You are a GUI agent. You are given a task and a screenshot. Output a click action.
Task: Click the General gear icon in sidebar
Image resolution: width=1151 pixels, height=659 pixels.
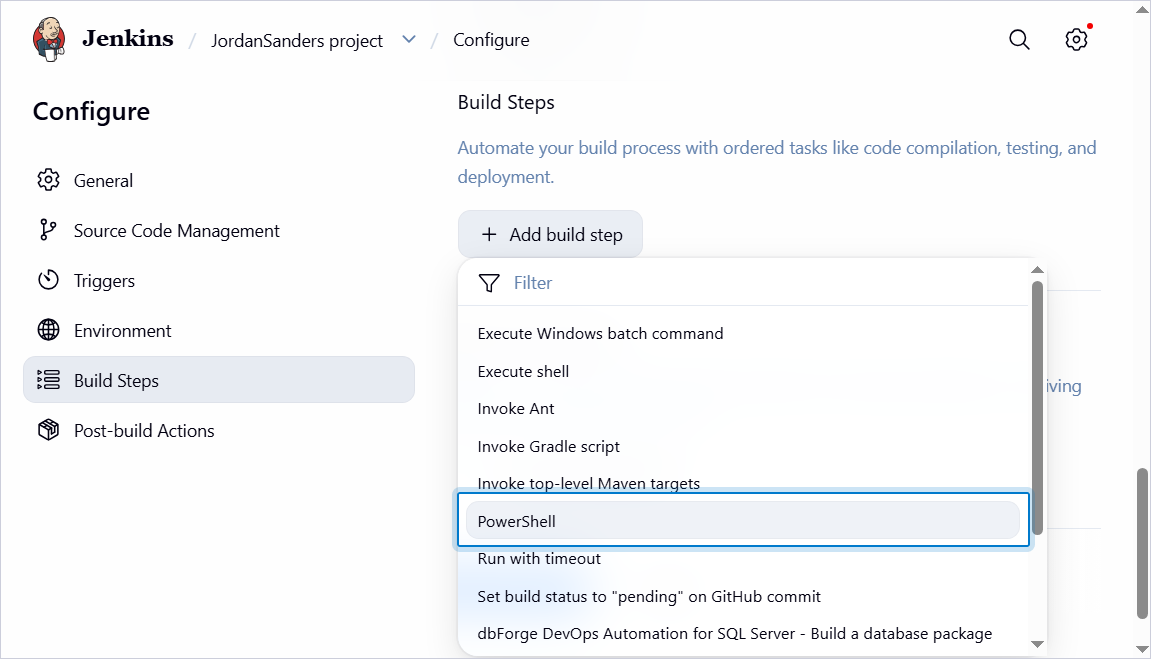tap(48, 180)
